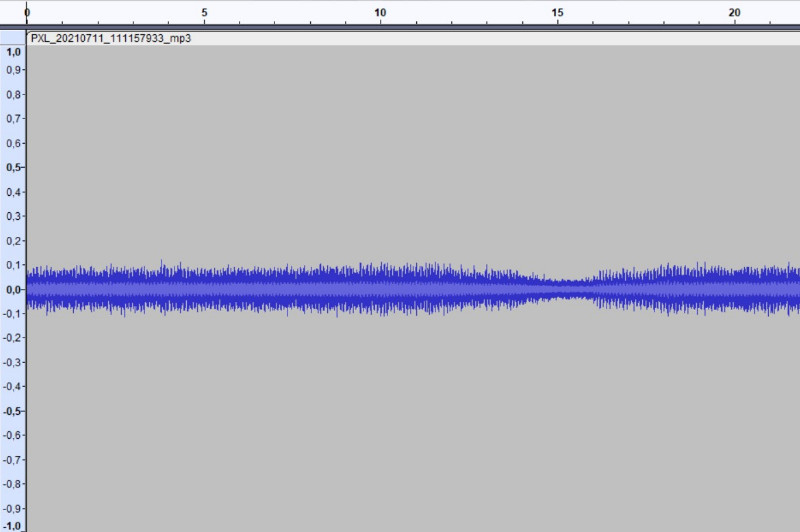Click the 5 second mark on timeline ruler
800x532 pixels.
click(204, 14)
